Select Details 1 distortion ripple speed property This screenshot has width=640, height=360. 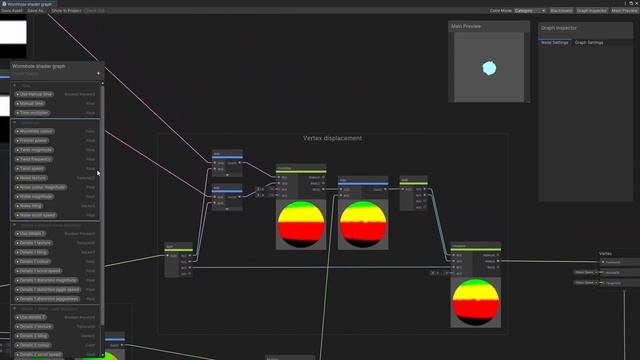click(x=48, y=290)
